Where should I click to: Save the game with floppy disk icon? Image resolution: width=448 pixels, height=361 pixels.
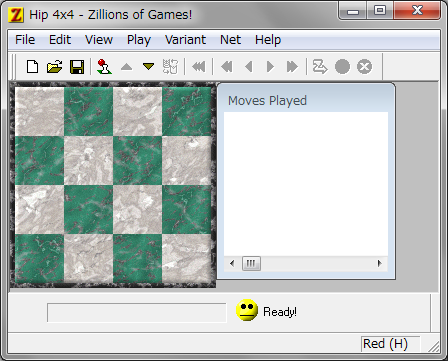77,67
